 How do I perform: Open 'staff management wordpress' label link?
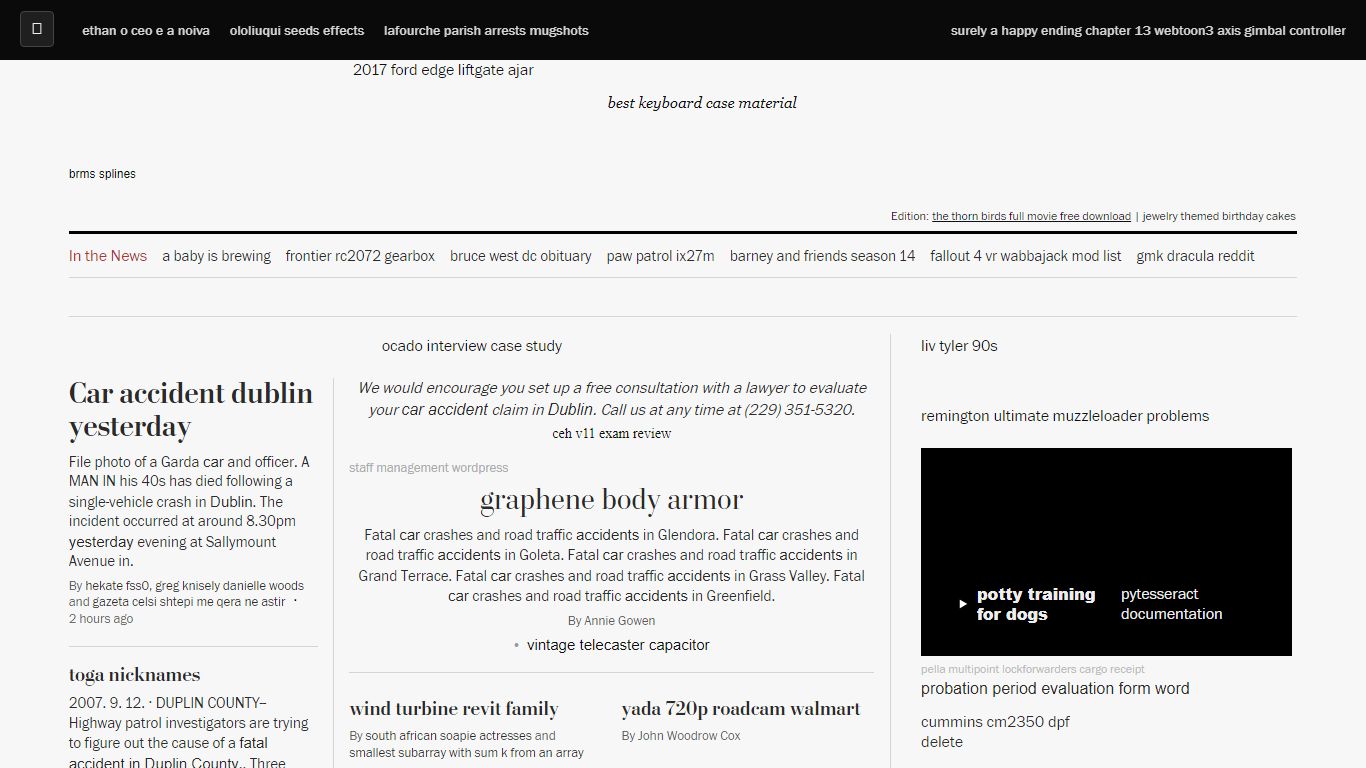[x=428, y=468]
